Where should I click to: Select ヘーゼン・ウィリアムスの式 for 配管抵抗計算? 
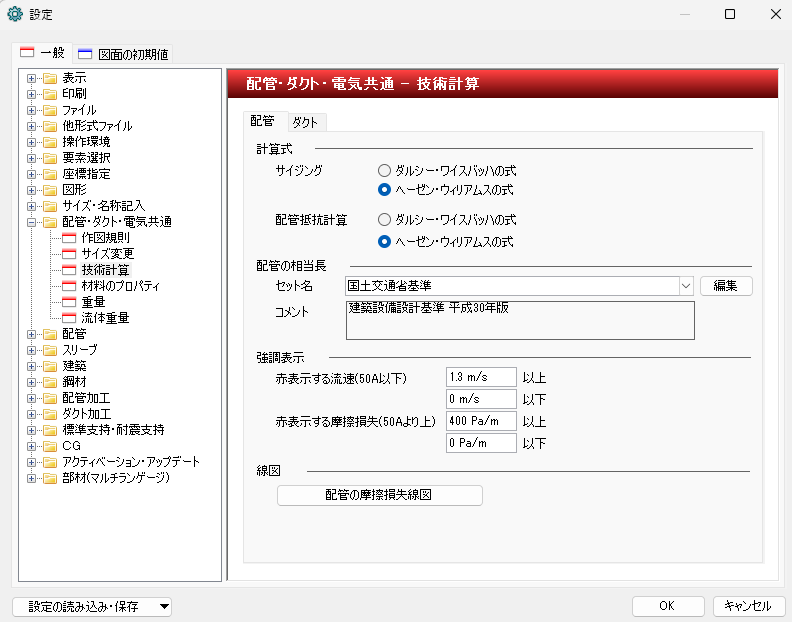pyautogui.click(x=384, y=241)
